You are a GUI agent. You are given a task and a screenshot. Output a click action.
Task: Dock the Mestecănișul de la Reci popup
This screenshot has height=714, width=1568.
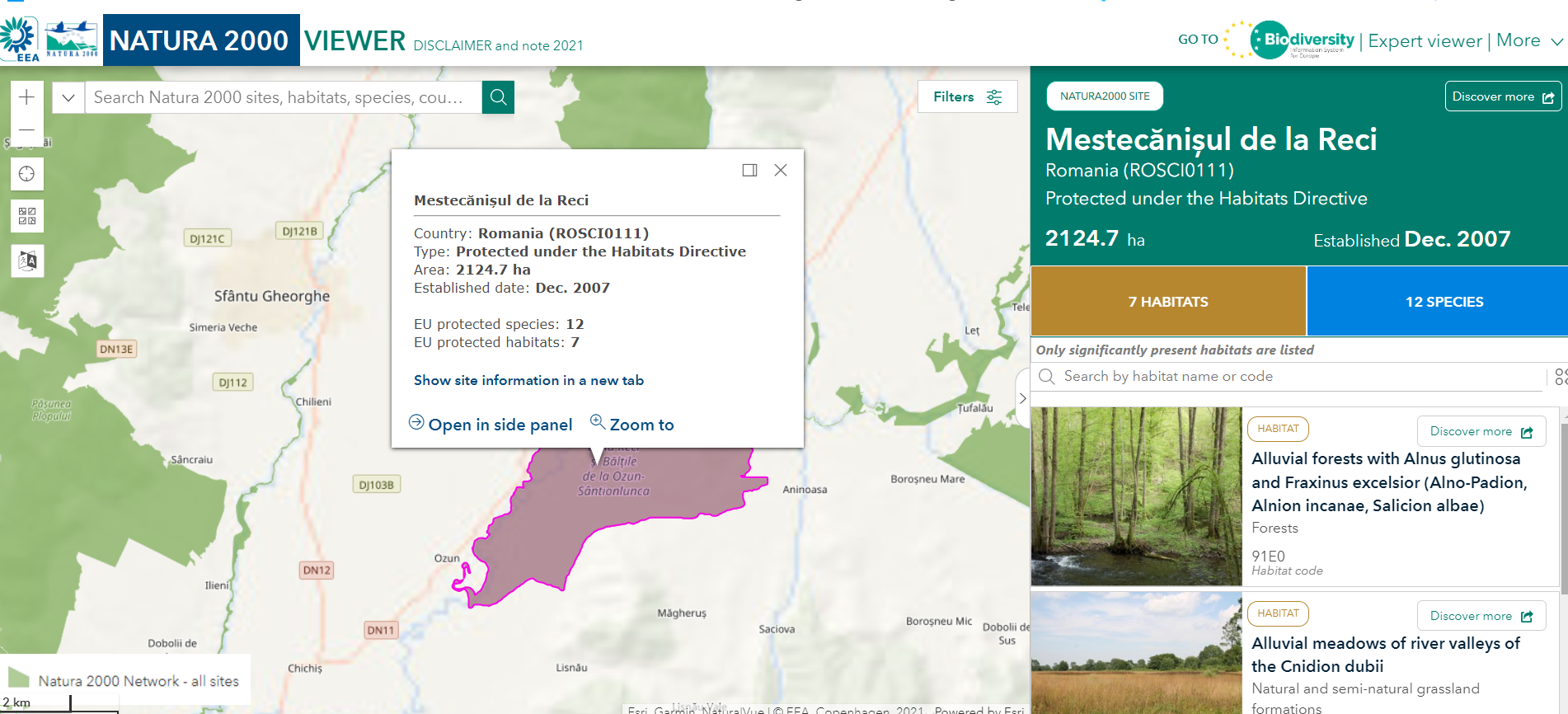pos(749,170)
